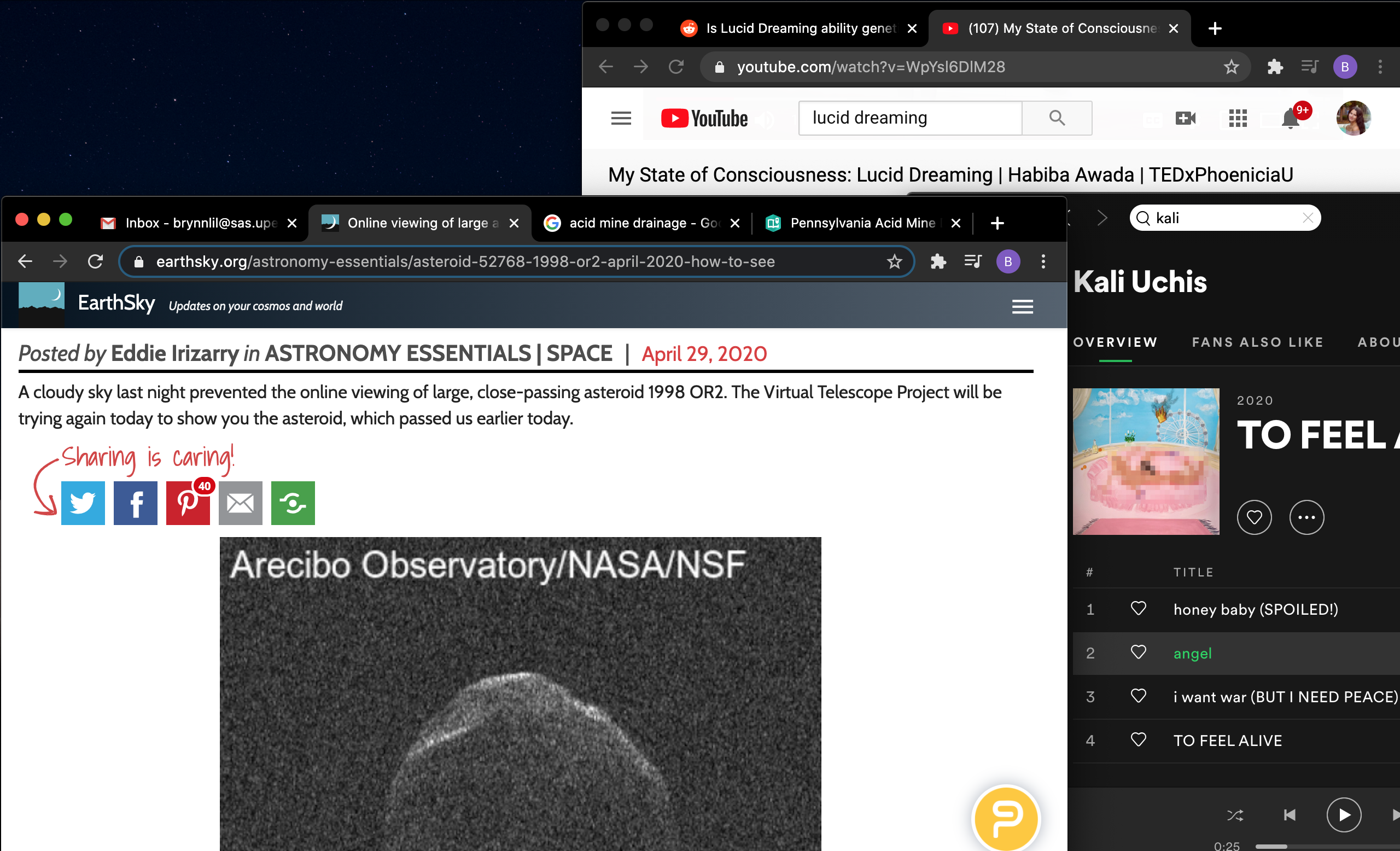Like the song honey baby (SPOILED!)

point(1138,608)
